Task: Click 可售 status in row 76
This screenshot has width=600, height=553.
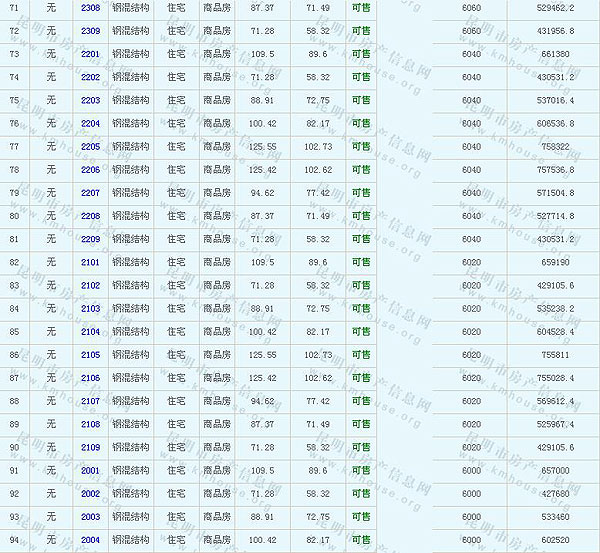Action: tap(360, 123)
